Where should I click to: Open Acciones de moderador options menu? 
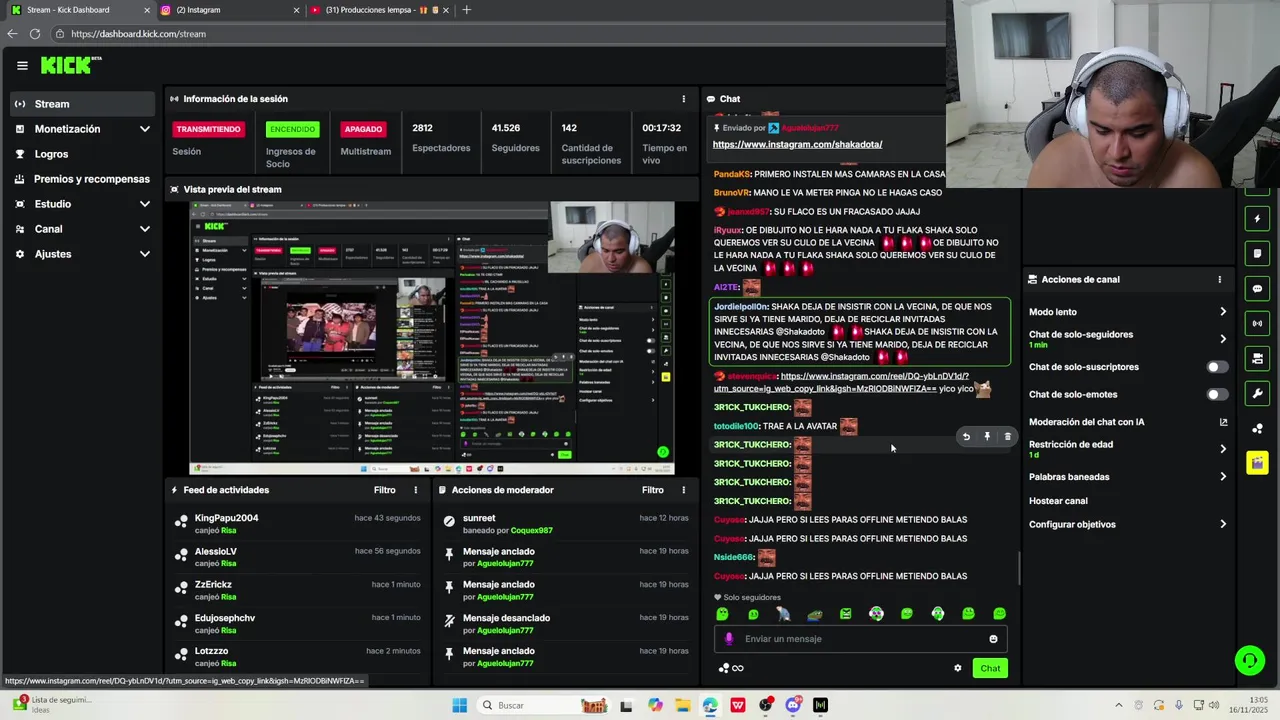(x=684, y=490)
